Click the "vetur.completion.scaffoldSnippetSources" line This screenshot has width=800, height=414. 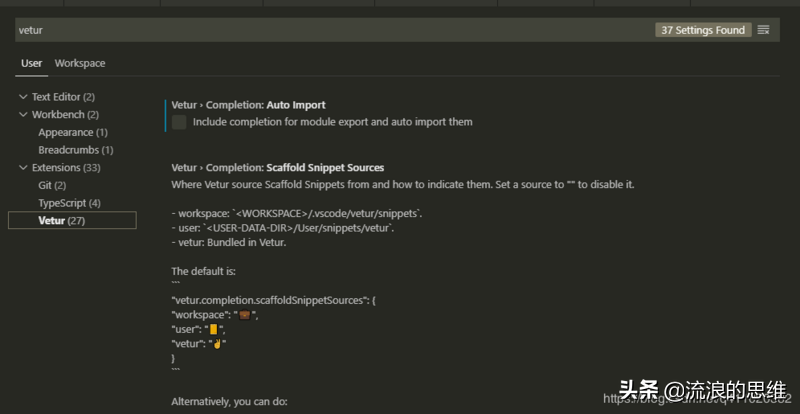point(273,301)
